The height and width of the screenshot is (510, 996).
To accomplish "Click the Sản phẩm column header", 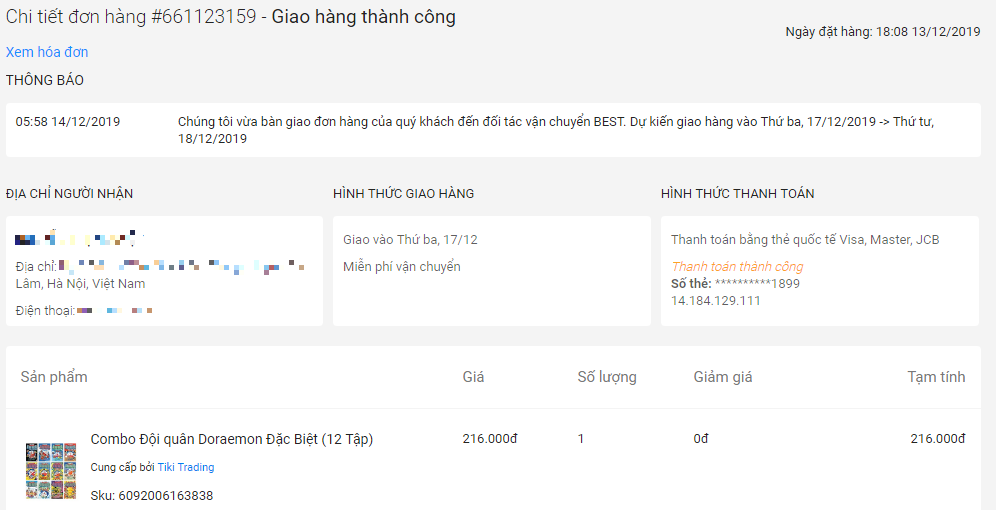I will tap(54, 377).
